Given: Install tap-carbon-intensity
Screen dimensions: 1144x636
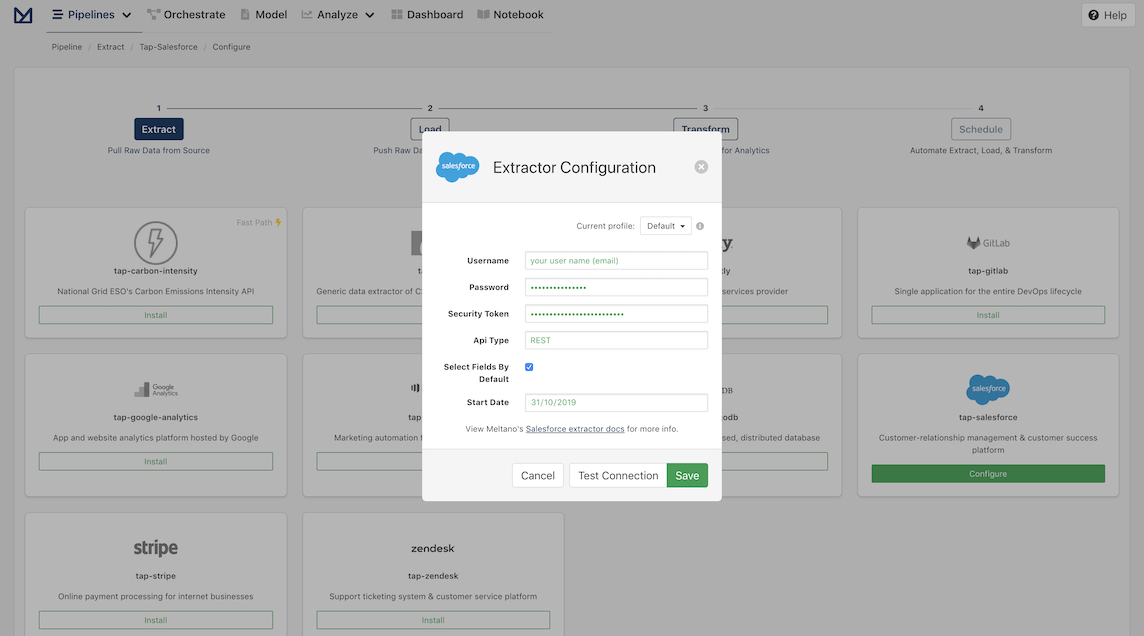Looking at the screenshot, I should (x=155, y=315).
